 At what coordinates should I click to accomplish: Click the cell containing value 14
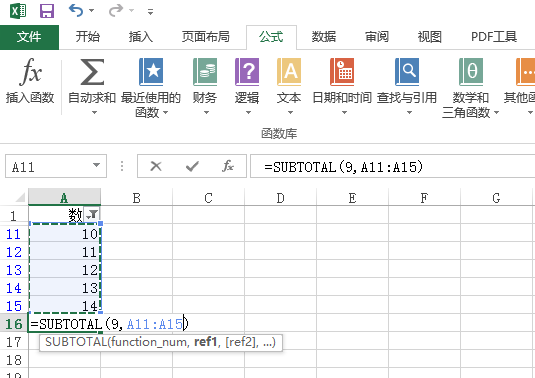(65, 306)
